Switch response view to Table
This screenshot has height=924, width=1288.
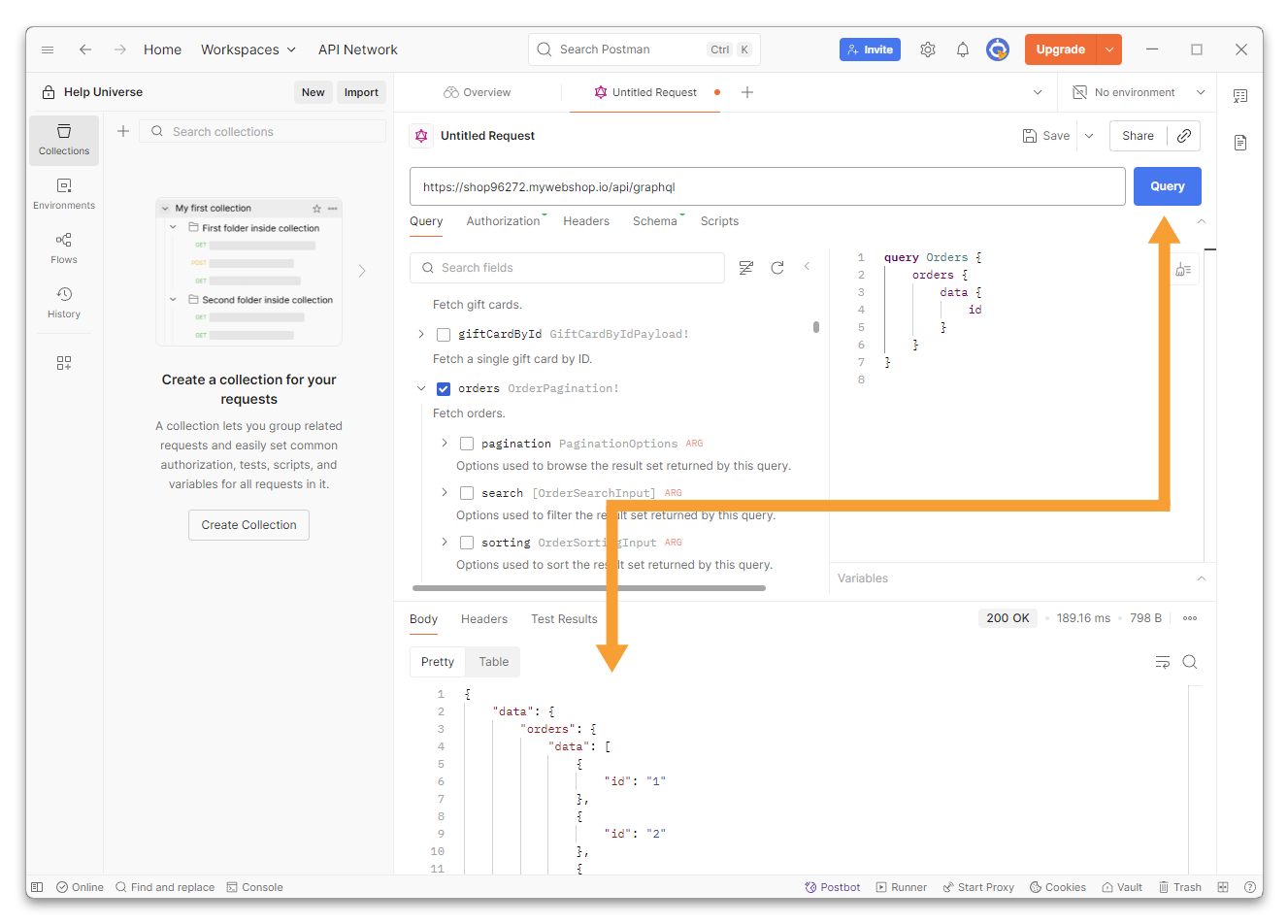[493, 662]
